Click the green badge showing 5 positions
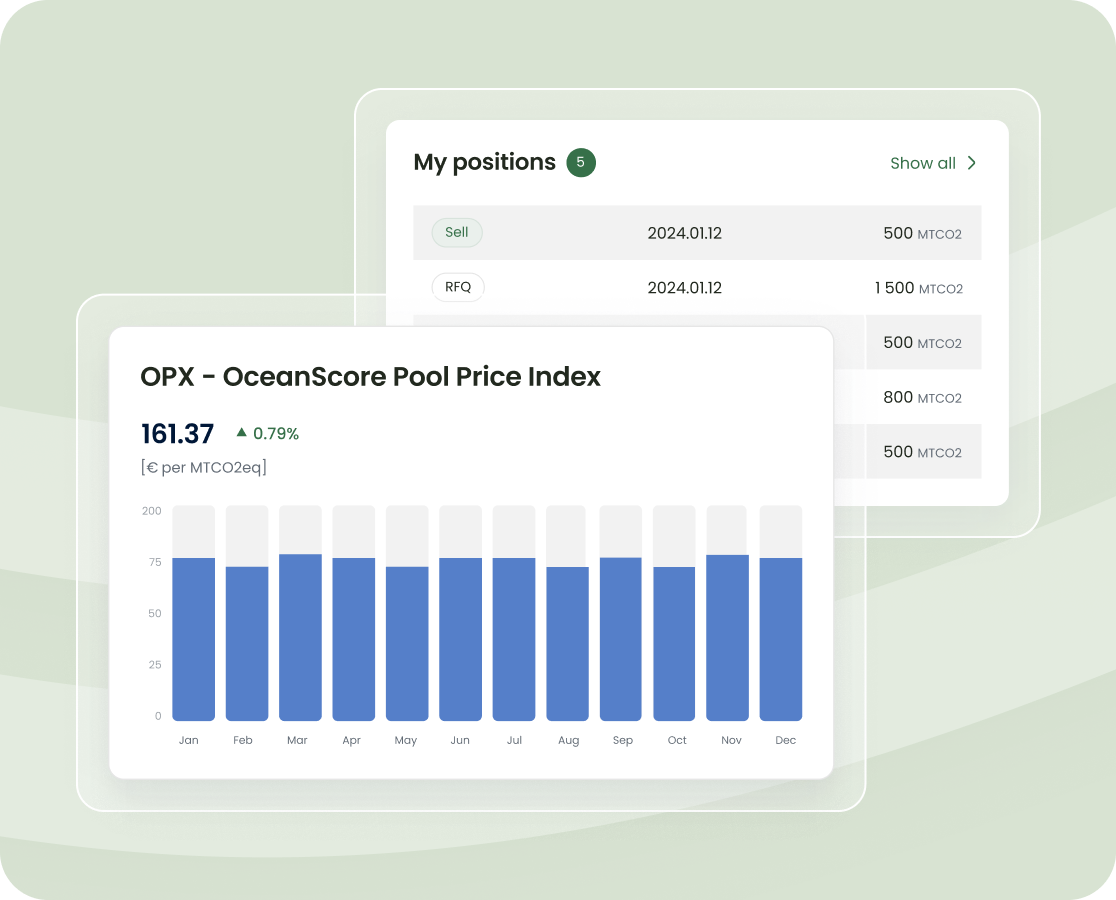1116x900 pixels. pyautogui.click(x=581, y=162)
